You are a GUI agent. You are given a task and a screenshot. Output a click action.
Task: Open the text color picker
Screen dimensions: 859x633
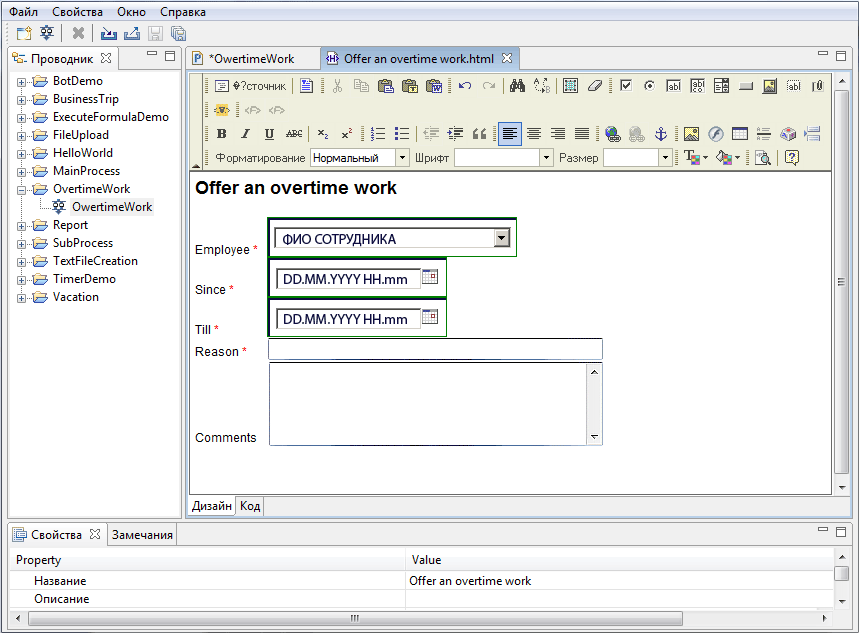pyautogui.click(x=693, y=156)
